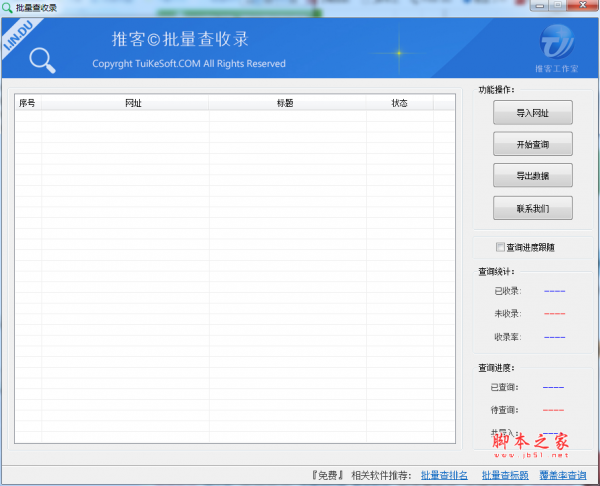The width and height of the screenshot is (600, 486).
Task: Start the query with 开始查询
Action: tap(532, 144)
